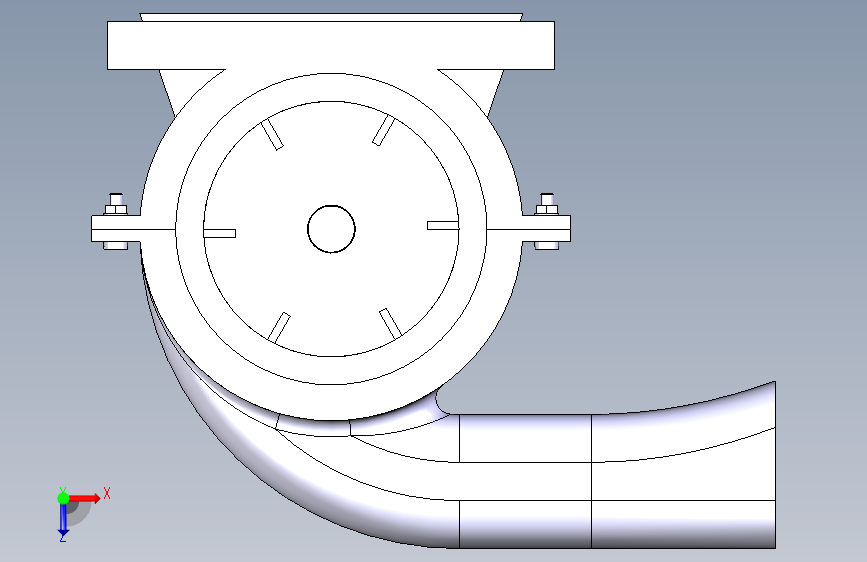Select the left flange bolt nut
867x562 pixels.
(x=116, y=210)
